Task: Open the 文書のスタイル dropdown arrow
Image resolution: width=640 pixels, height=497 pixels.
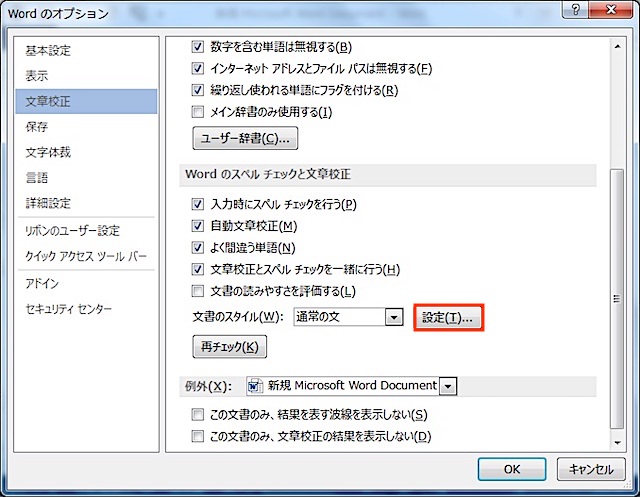Action: pos(393,318)
